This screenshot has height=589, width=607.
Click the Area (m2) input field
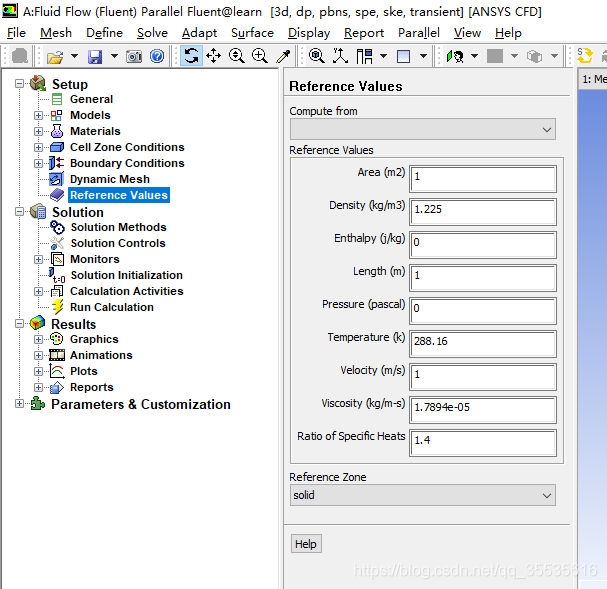click(x=483, y=179)
